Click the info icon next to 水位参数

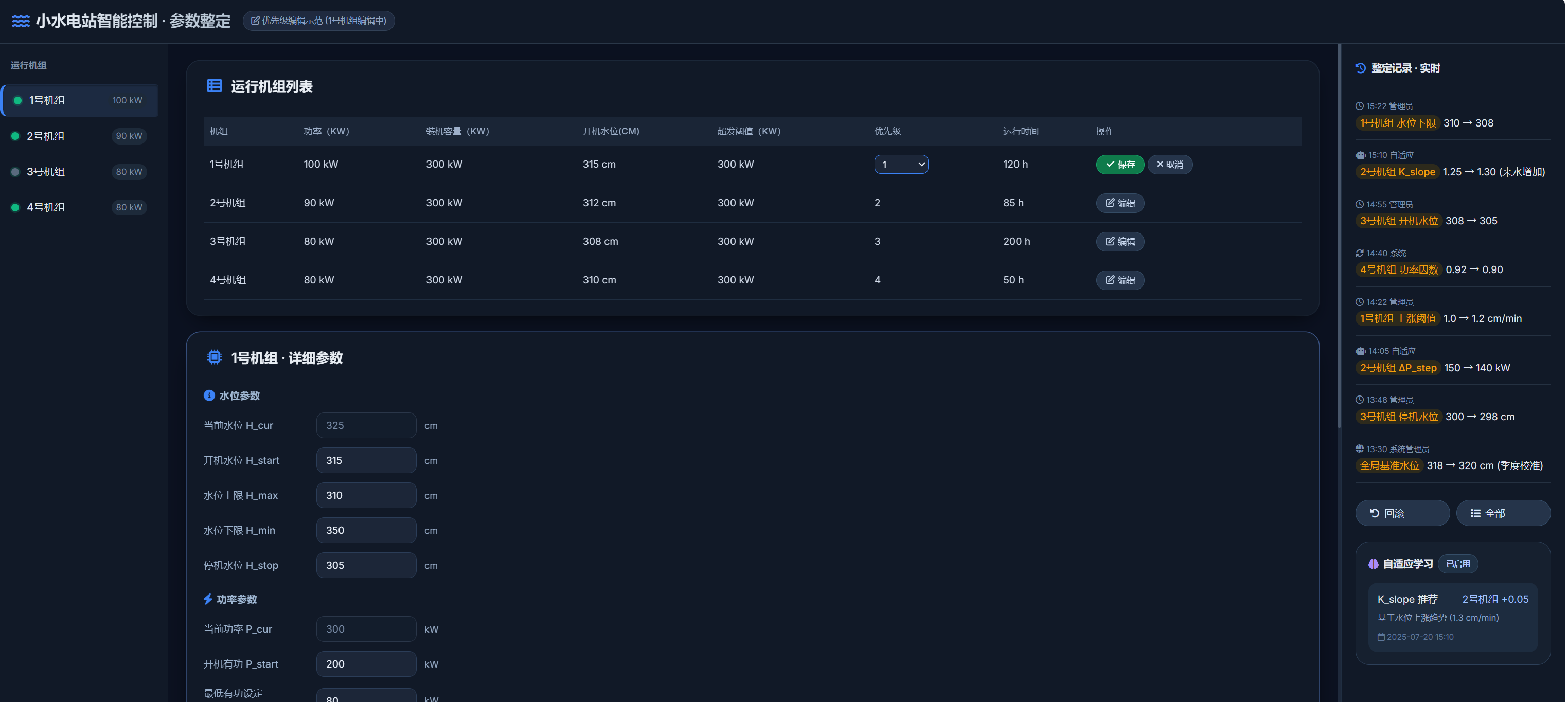pos(209,395)
